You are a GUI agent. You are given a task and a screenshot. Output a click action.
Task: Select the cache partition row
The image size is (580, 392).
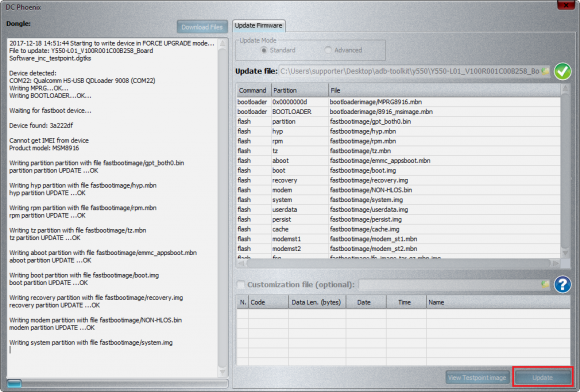point(398,229)
